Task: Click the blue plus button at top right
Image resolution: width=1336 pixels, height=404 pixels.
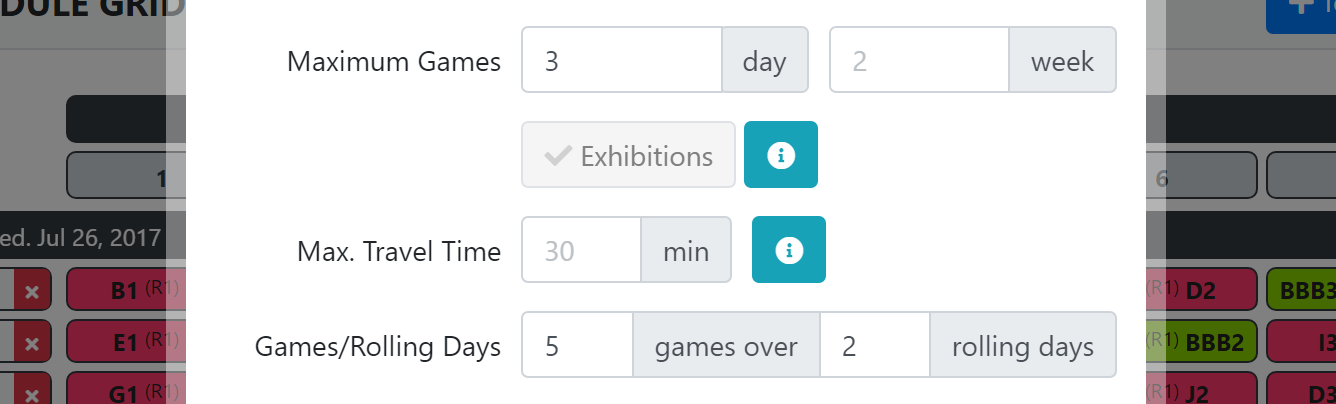Action: point(1300,10)
